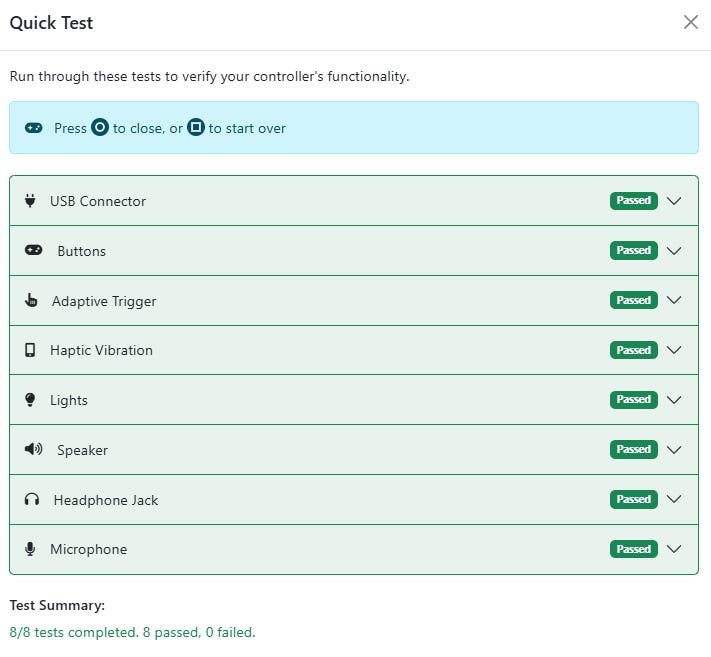This screenshot has width=711, height=657.
Task: Expand the USB Connector test section
Action: pos(674,201)
